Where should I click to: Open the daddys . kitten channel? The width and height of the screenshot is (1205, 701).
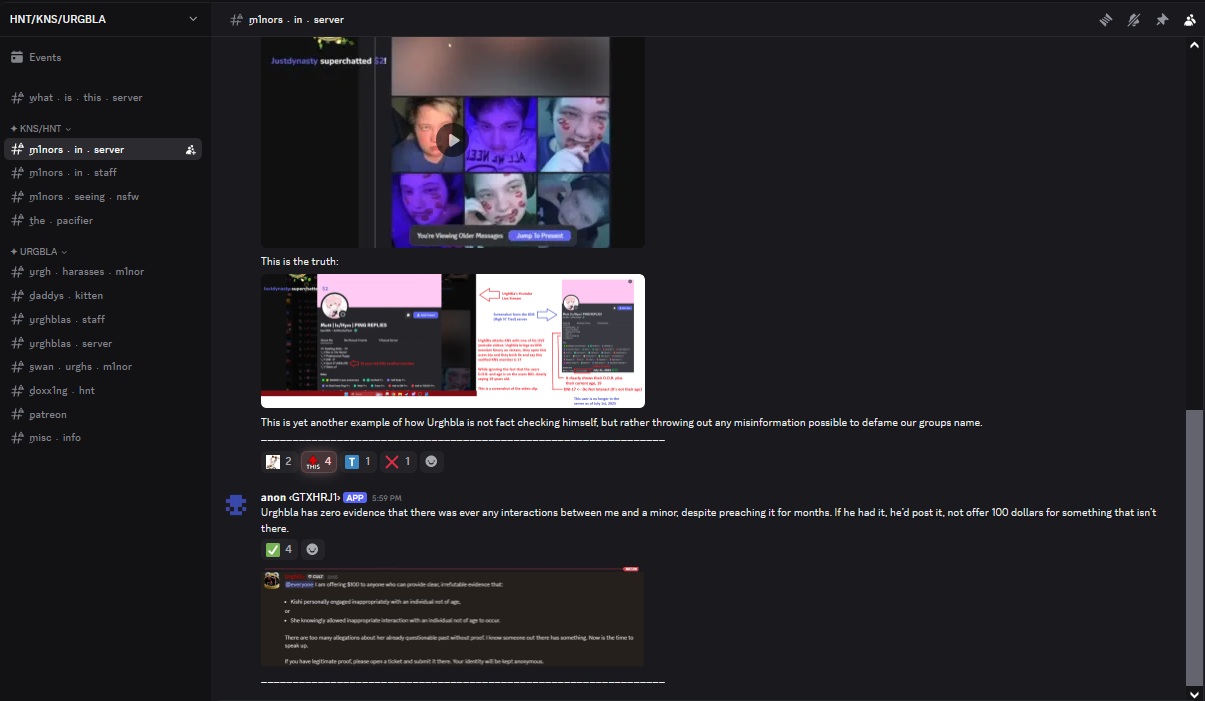(104, 296)
